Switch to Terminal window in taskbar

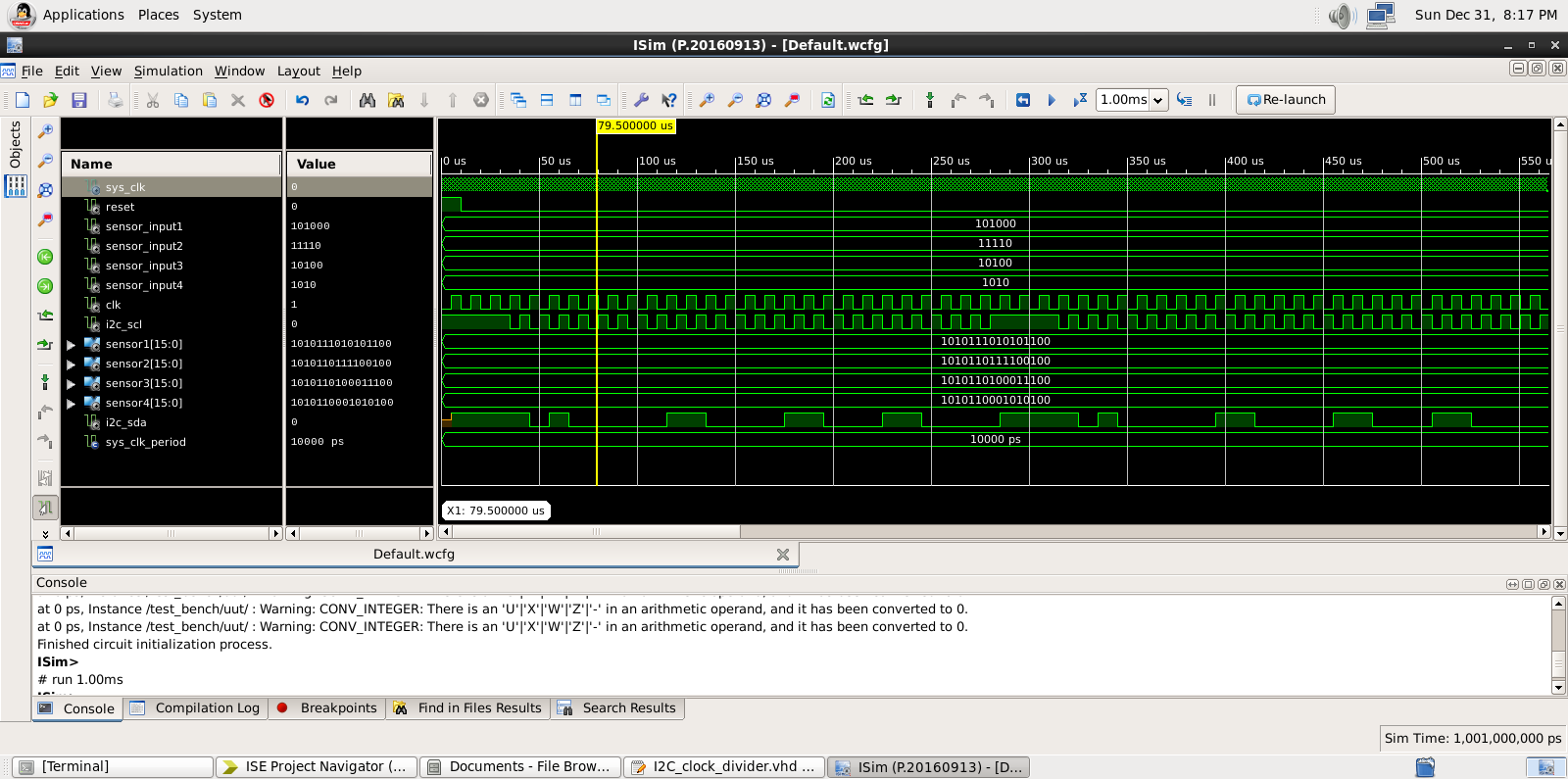[114, 767]
